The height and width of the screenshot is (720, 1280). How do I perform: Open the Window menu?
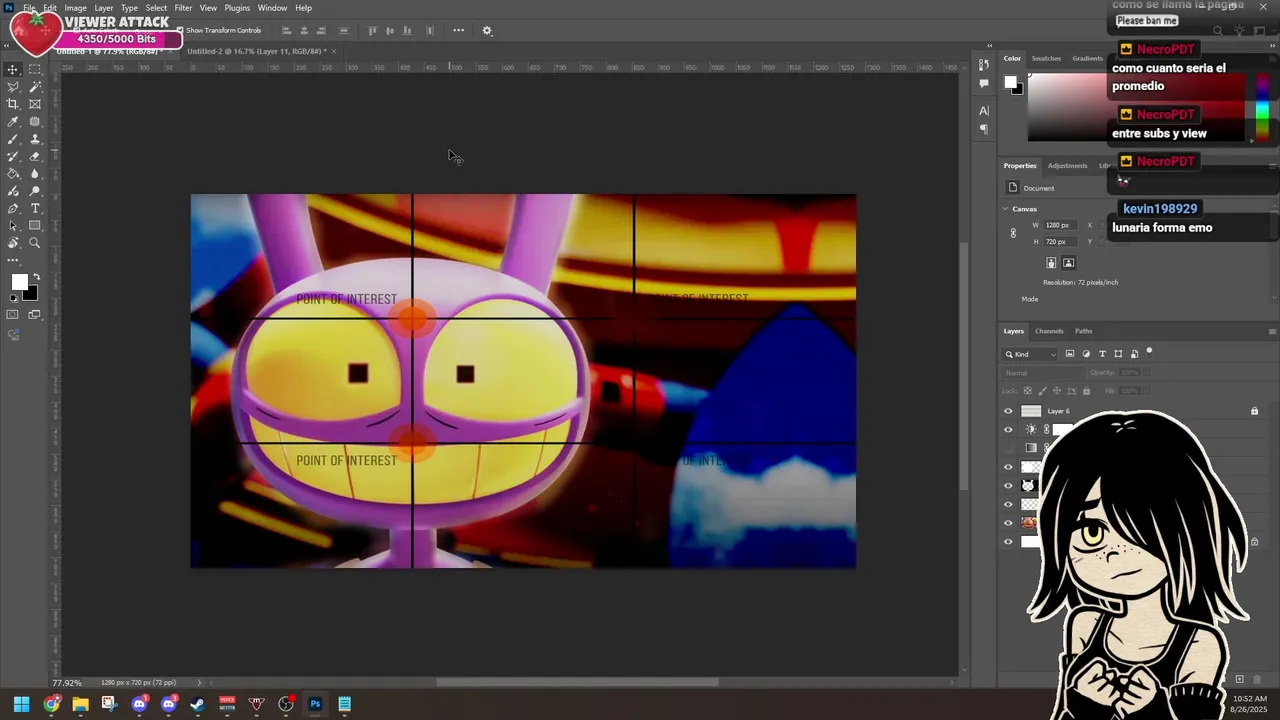tap(272, 8)
